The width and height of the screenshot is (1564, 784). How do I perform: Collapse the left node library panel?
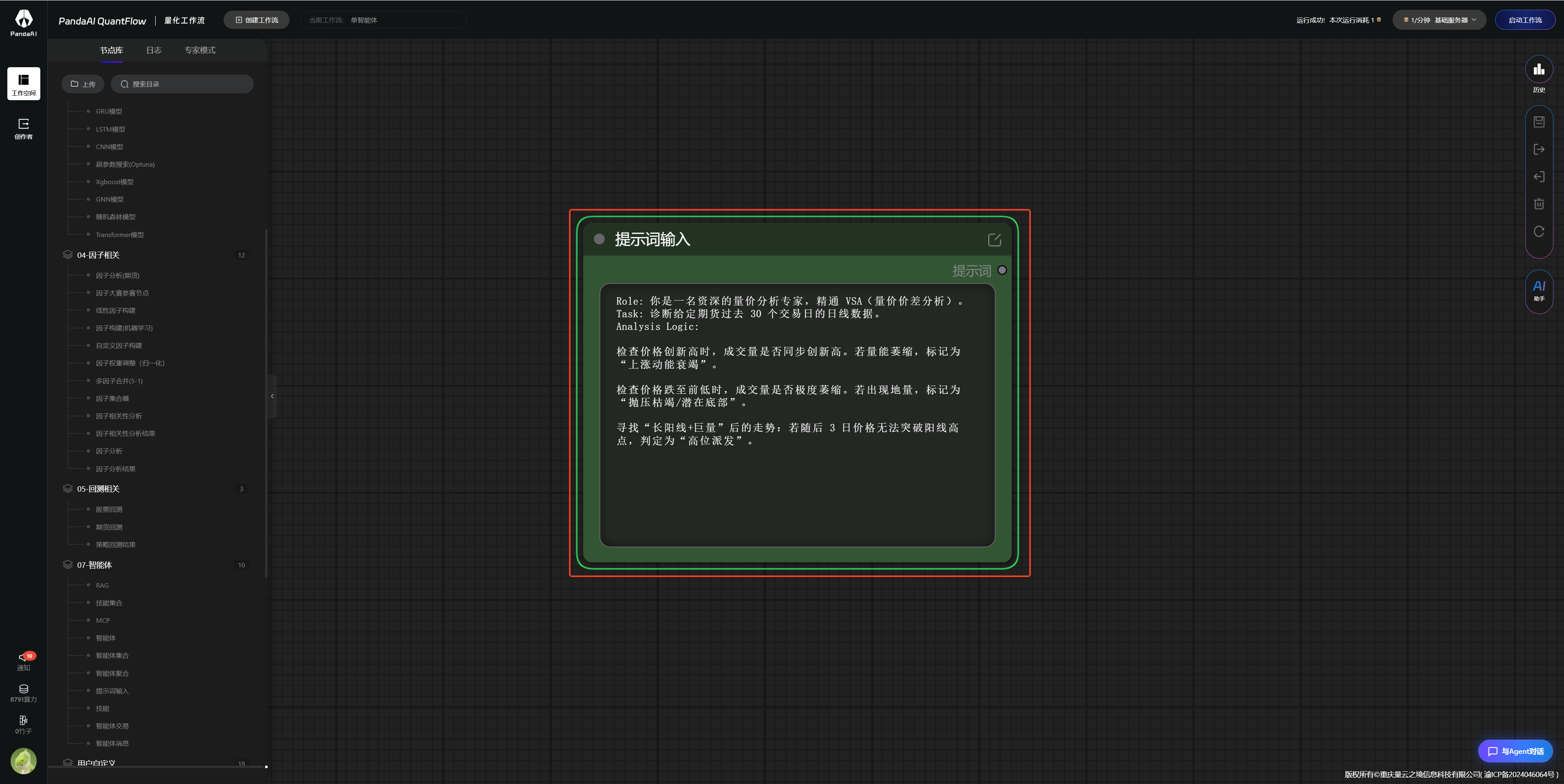[272, 396]
